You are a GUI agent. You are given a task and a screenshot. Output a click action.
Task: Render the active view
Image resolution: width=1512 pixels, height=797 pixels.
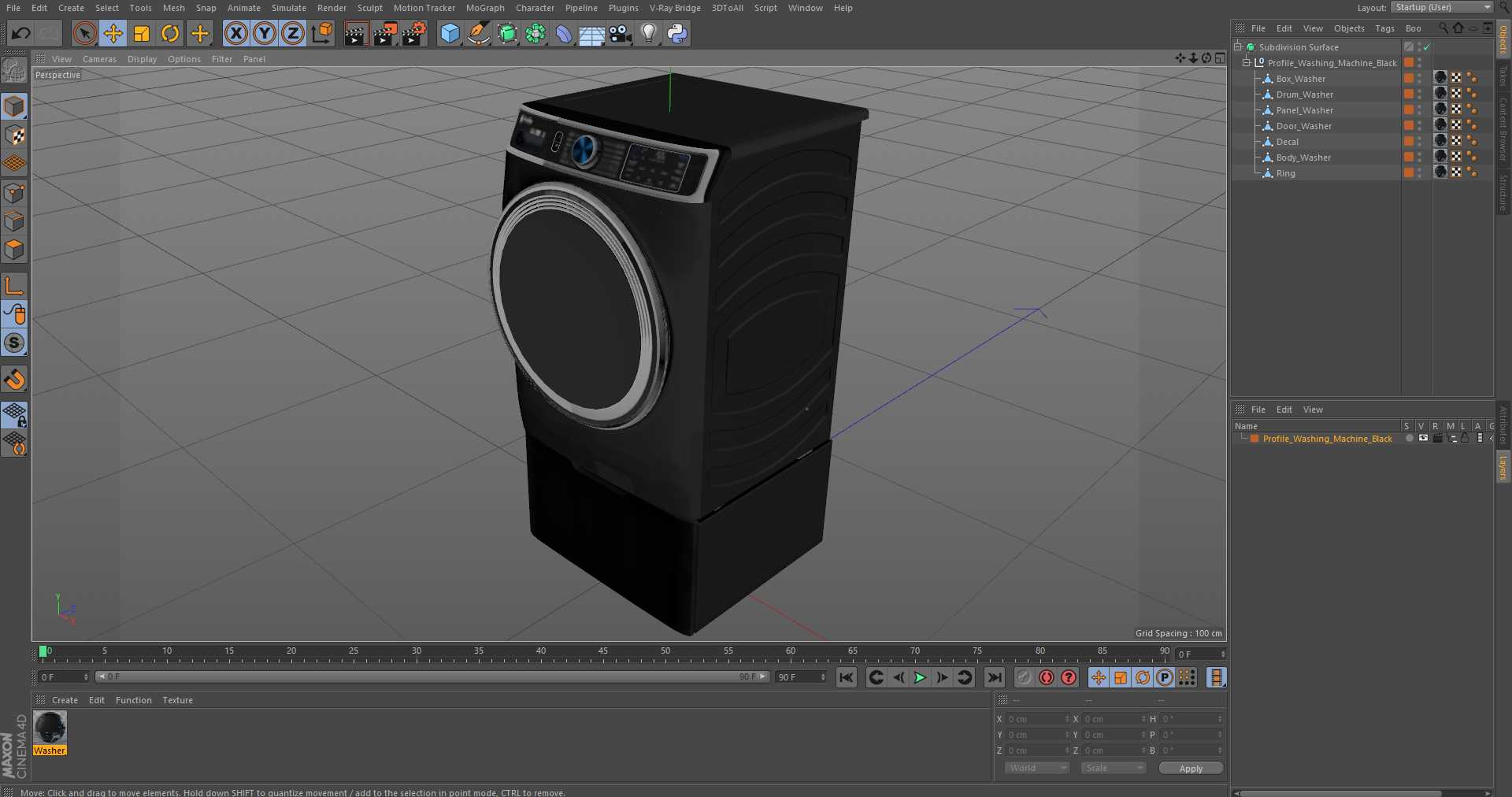point(356,33)
